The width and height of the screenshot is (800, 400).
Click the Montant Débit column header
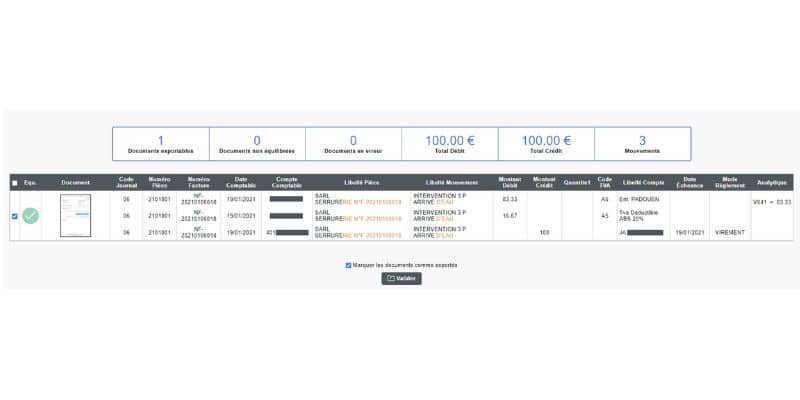pyautogui.click(x=510, y=182)
